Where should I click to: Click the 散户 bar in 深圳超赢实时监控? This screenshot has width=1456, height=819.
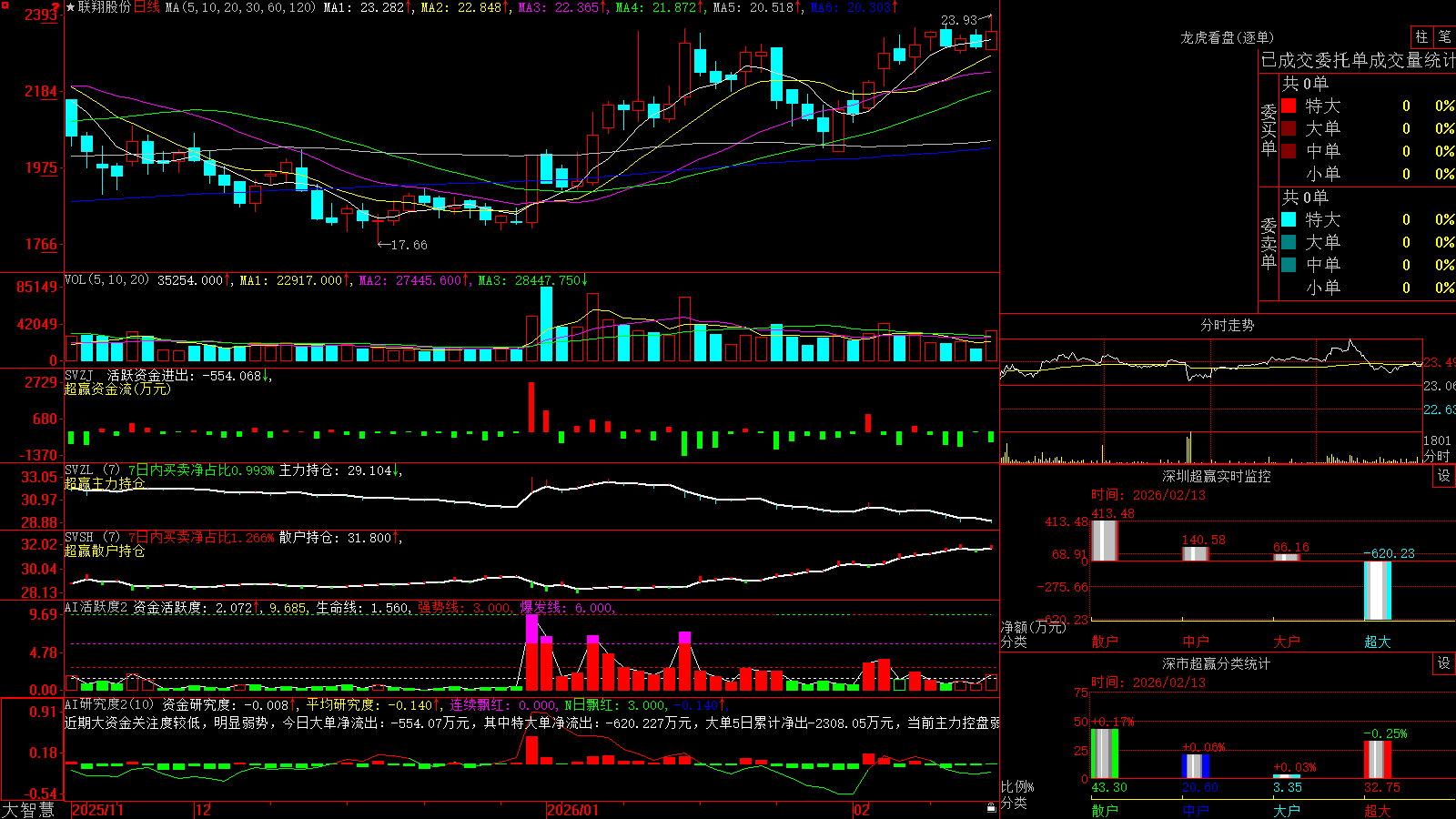coord(1104,541)
